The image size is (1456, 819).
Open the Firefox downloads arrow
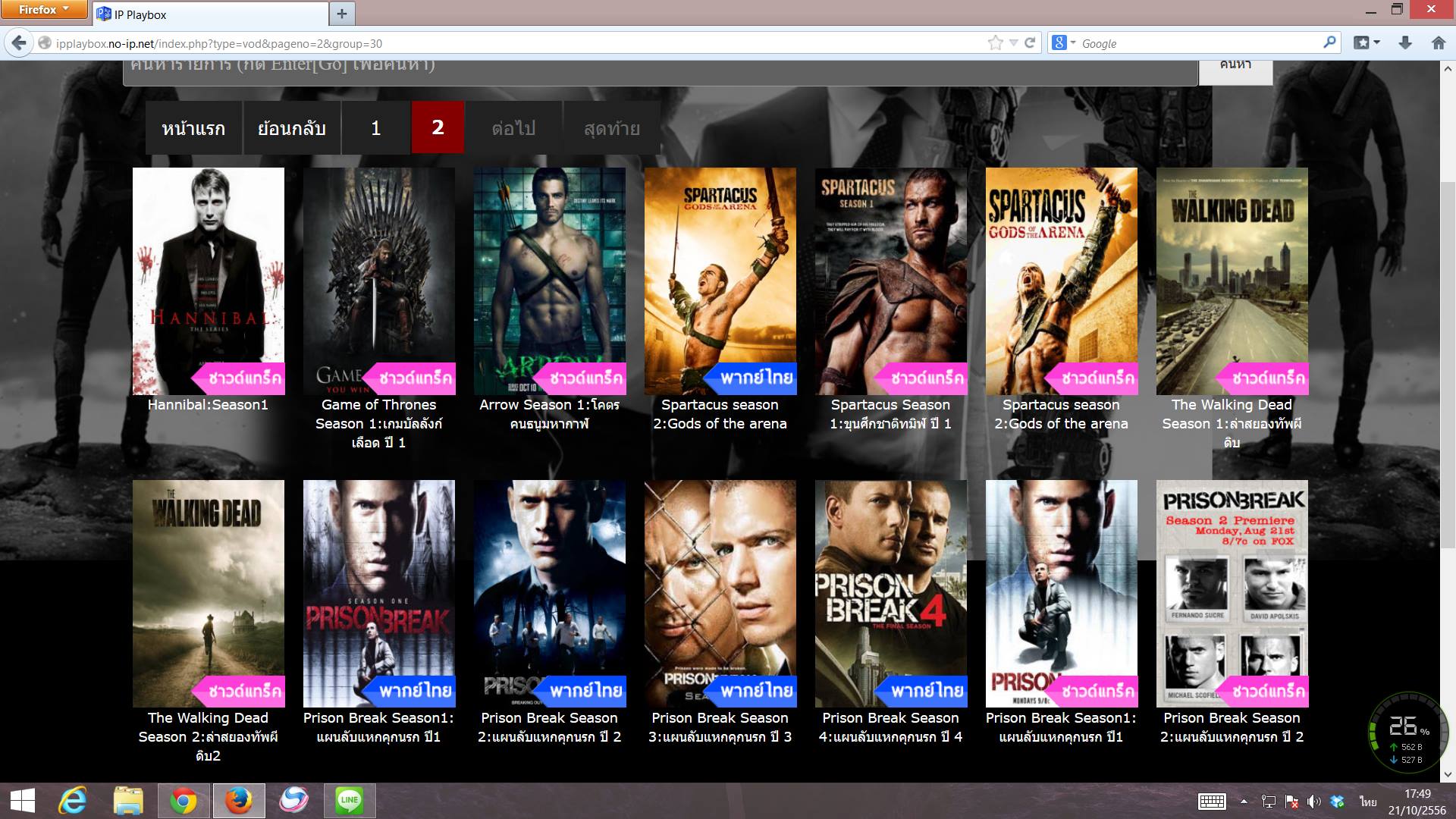pyautogui.click(x=1404, y=43)
